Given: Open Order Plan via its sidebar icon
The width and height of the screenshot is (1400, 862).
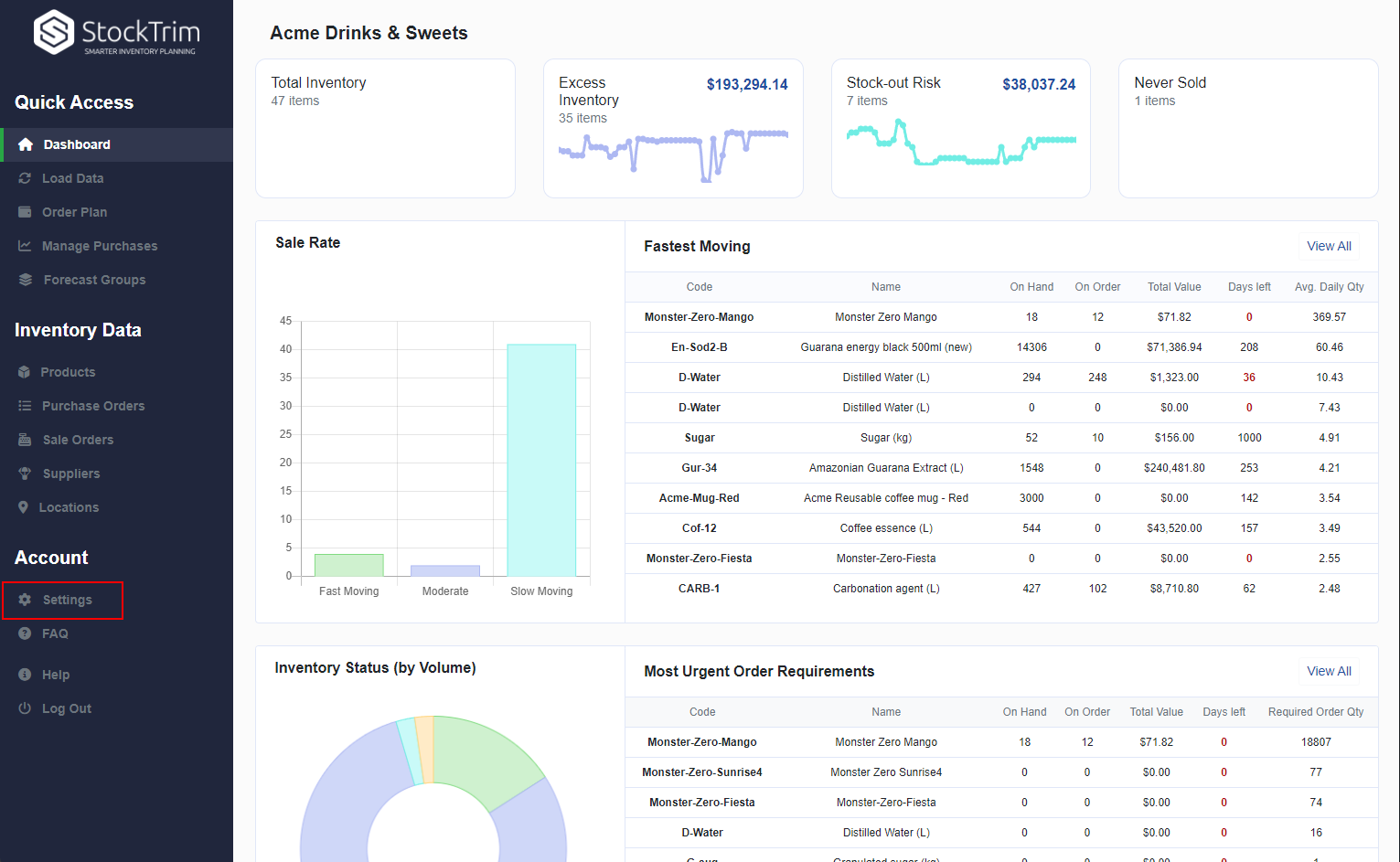Looking at the screenshot, I should (26, 212).
